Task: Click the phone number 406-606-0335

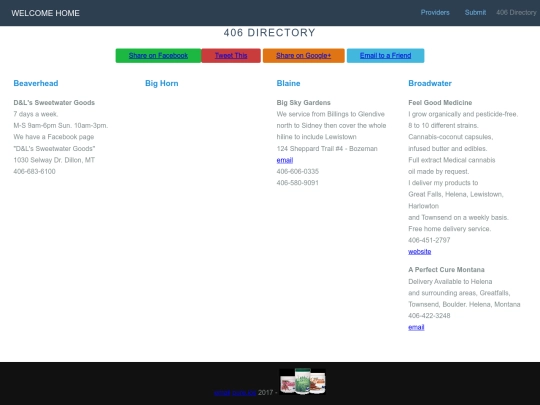Action: click(x=298, y=172)
